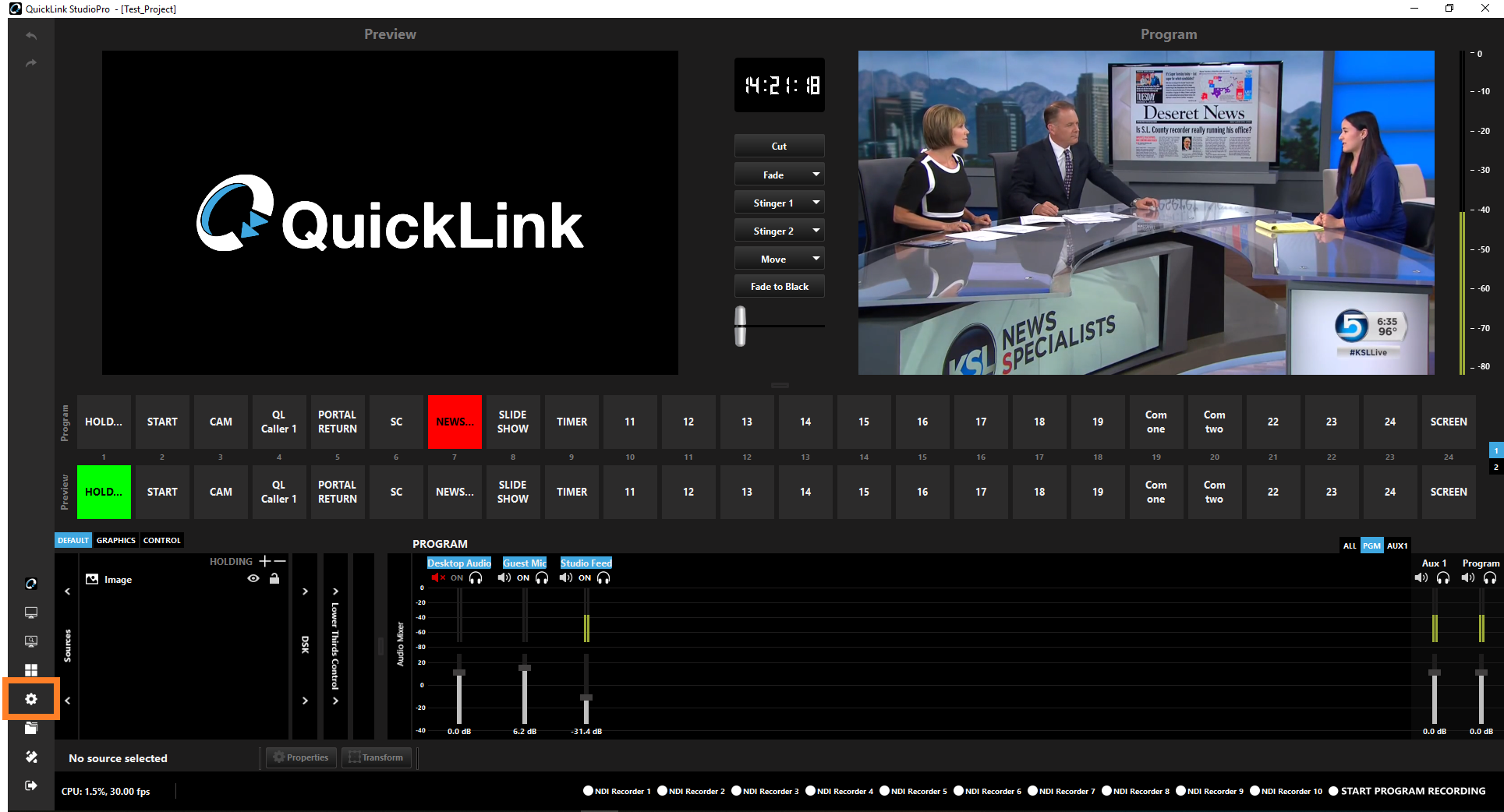
Task: Mute the Program output speaker icon
Action: click(1467, 577)
